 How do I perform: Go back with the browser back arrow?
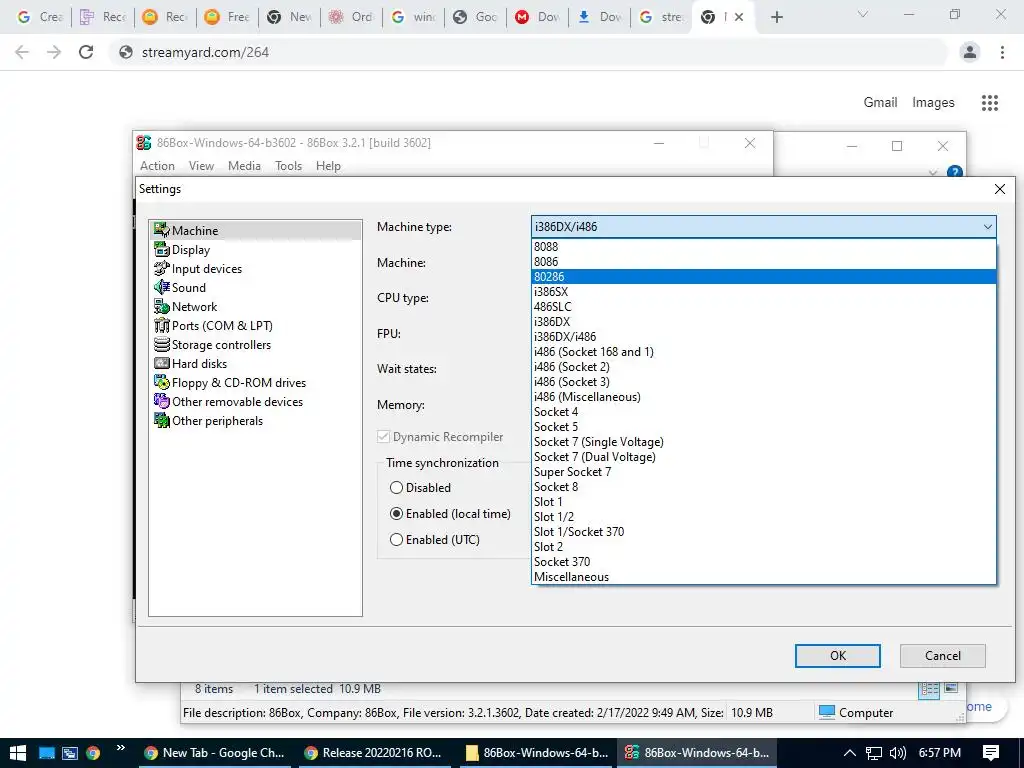click(22, 52)
